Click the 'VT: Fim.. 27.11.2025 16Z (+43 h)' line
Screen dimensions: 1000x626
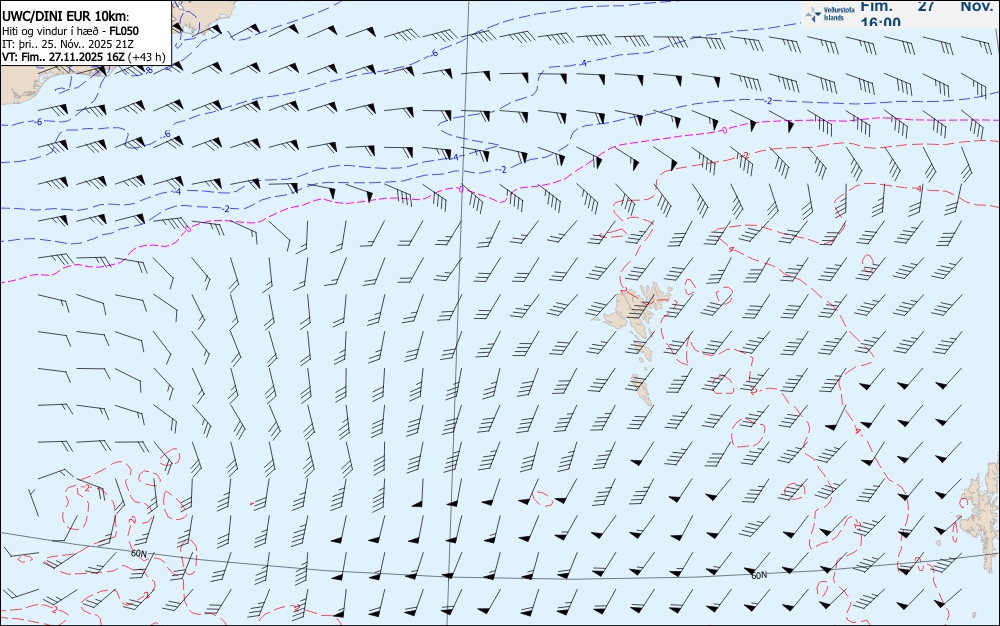(x=84, y=57)
